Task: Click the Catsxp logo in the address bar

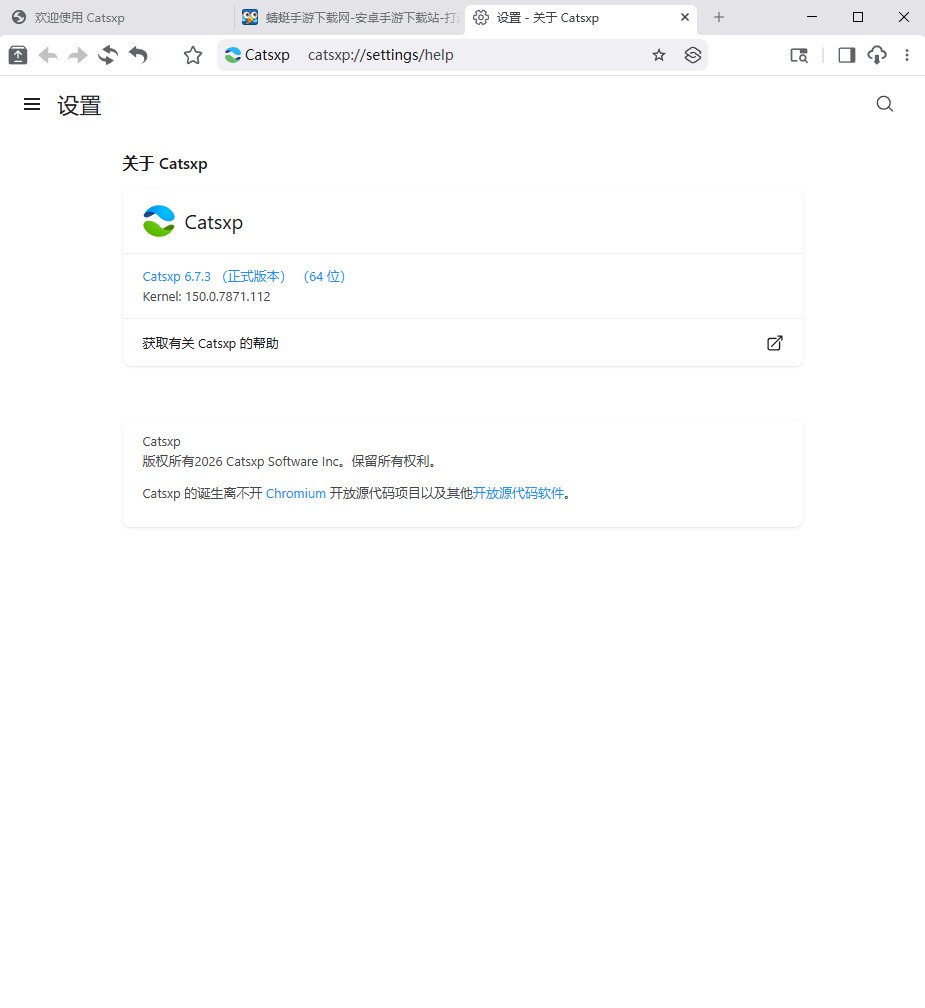Action: [x=233, y=55]
